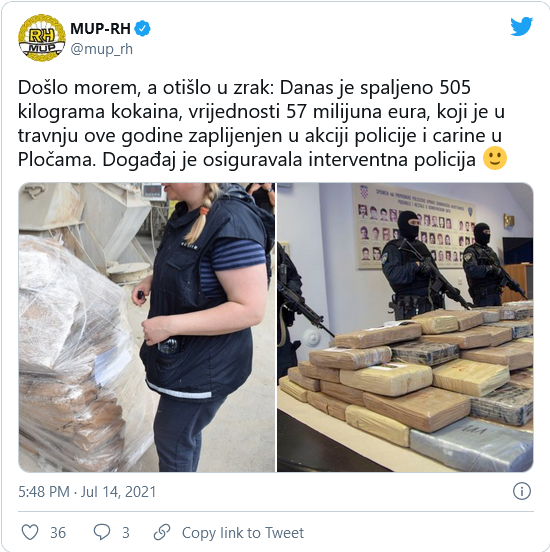Click the smiley emoji in tweet
Viewport: 550px width, 552px height.
[x=495, y=159]
